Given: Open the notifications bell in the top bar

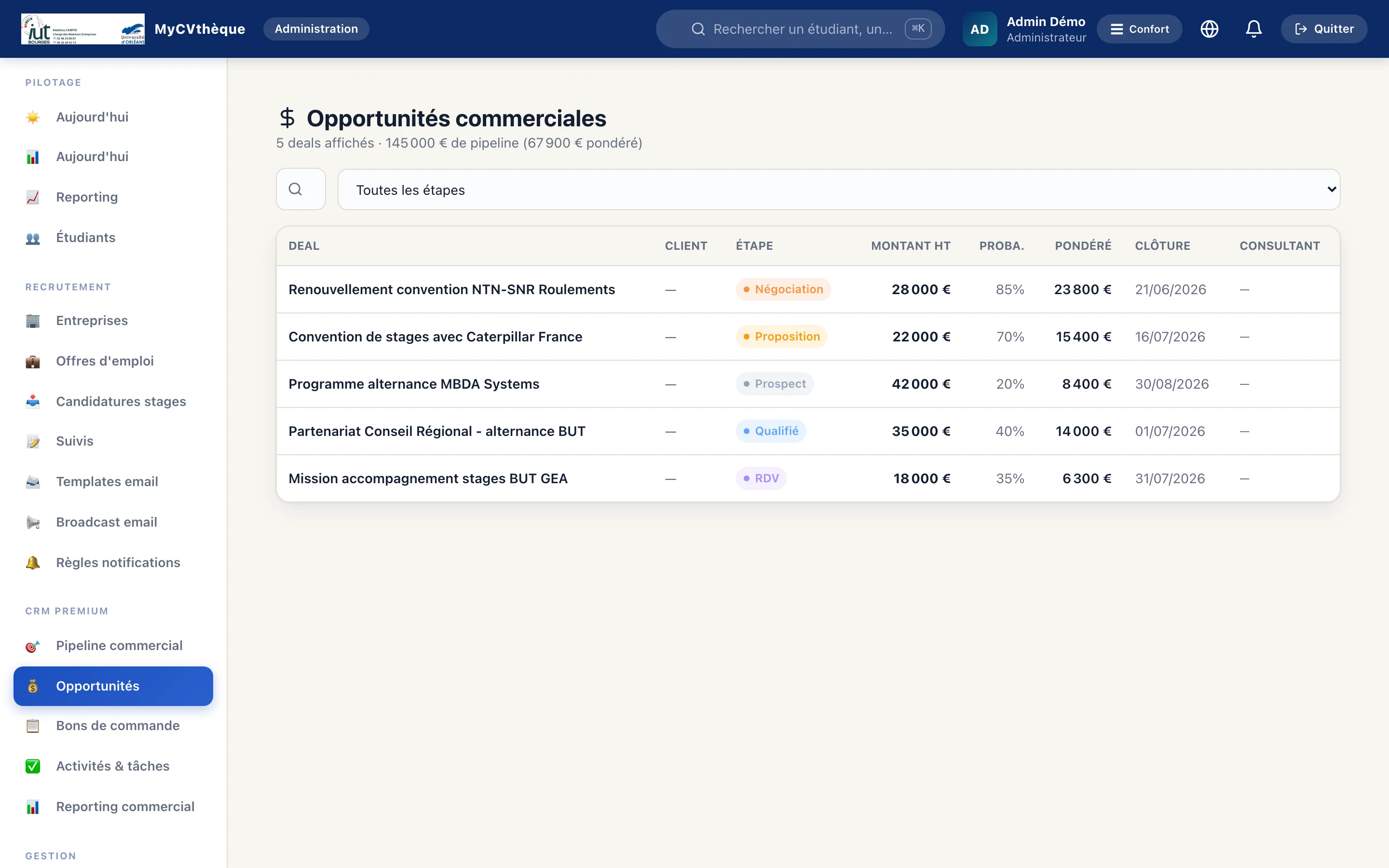Looking at the screenshot, I should pyautogui.click(x=1253, y=29).
